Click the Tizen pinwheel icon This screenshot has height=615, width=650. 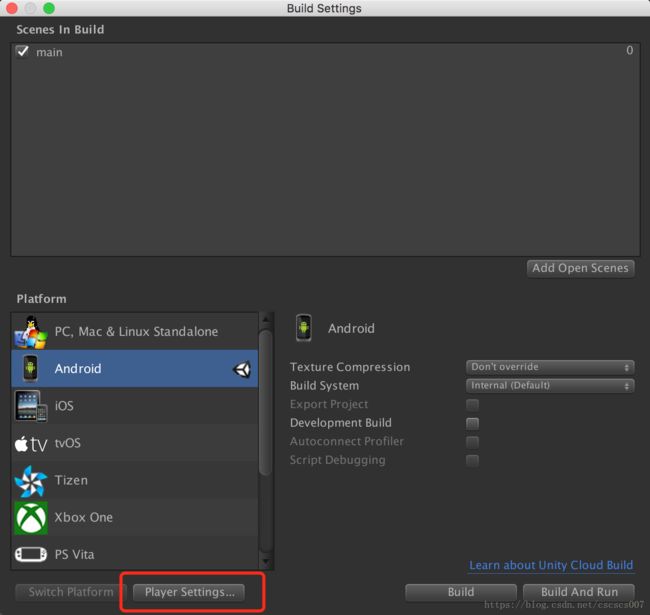[x=30, y=481]
